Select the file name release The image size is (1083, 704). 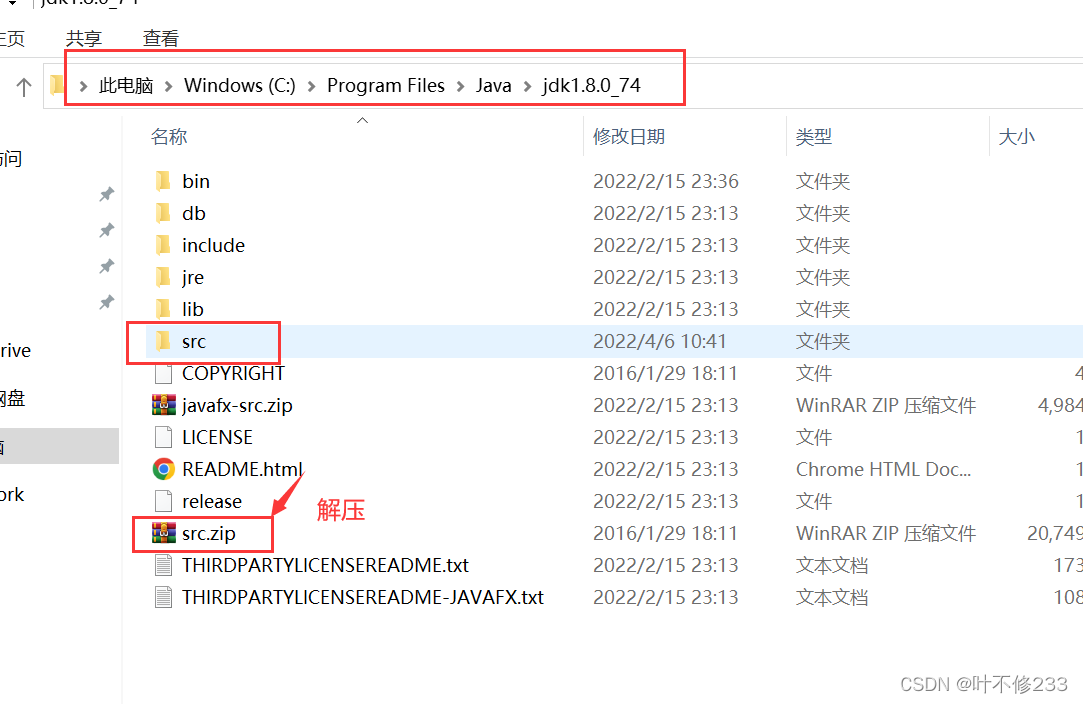(x=212, y=501)
